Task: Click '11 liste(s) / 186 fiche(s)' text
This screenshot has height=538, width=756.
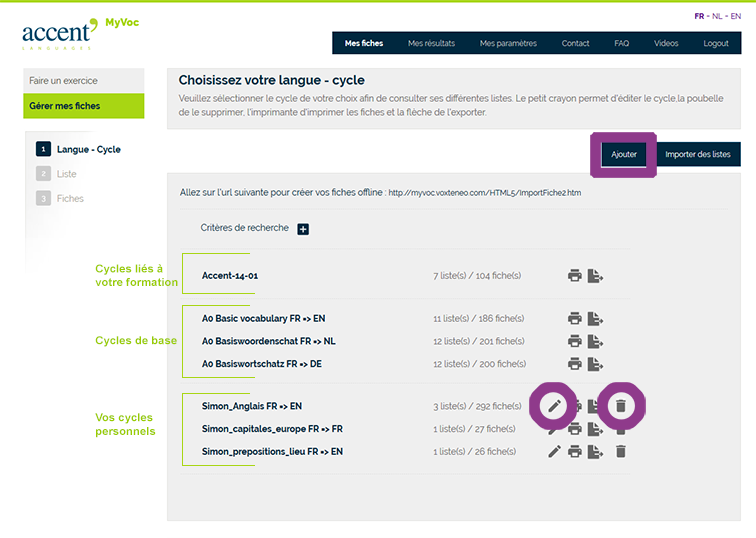Action: pyautogui.click(x=479, y=319)
